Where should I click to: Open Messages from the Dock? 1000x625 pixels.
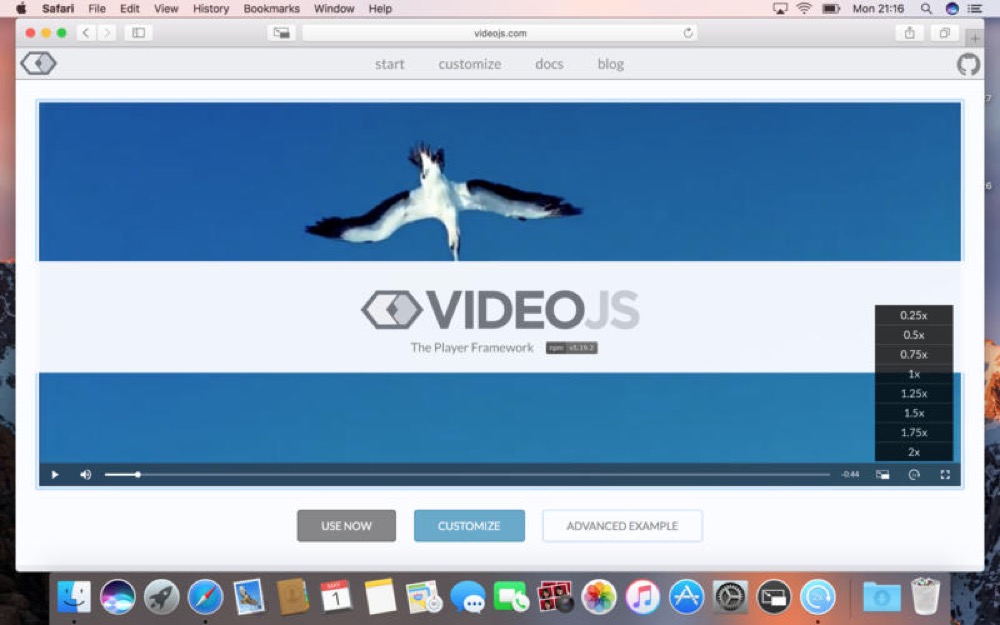467,598
